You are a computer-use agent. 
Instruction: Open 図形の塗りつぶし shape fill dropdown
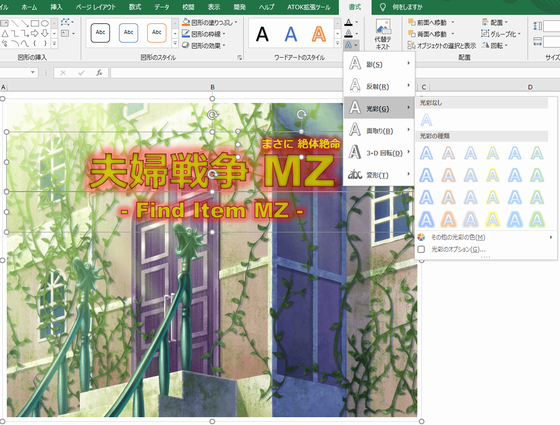209,22
